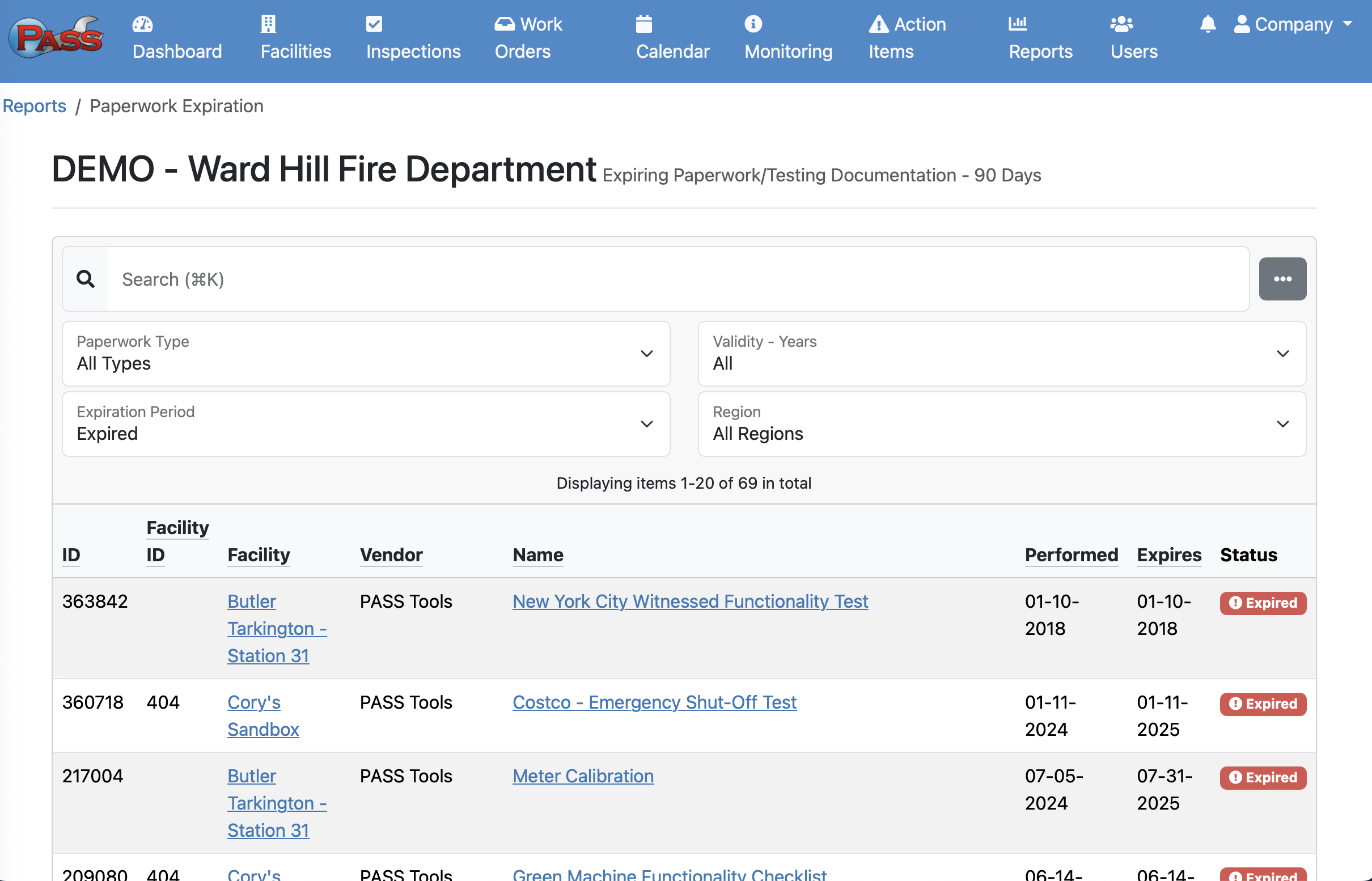Image resolution: width=1372 pixels, height=881 pixels.
Task: Sort by the Expires column header
Action: point(1168,555)
